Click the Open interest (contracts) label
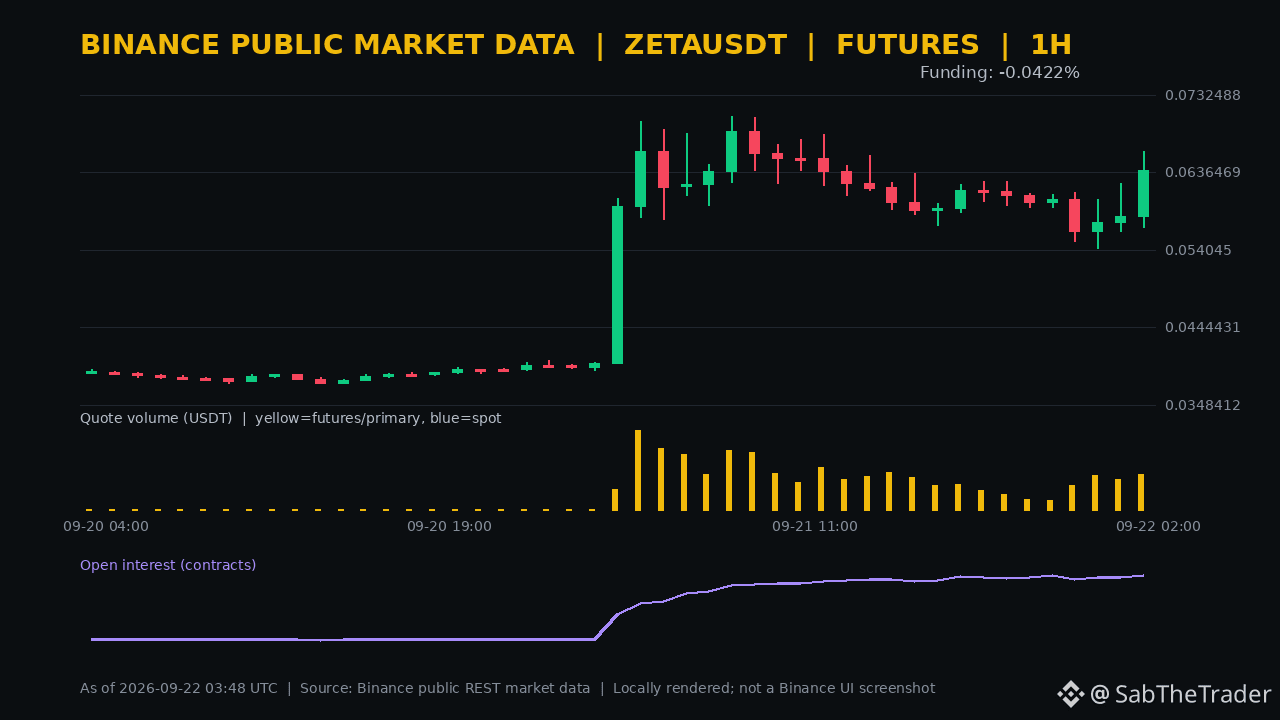The image size is (1280, 720). point(168,565)
